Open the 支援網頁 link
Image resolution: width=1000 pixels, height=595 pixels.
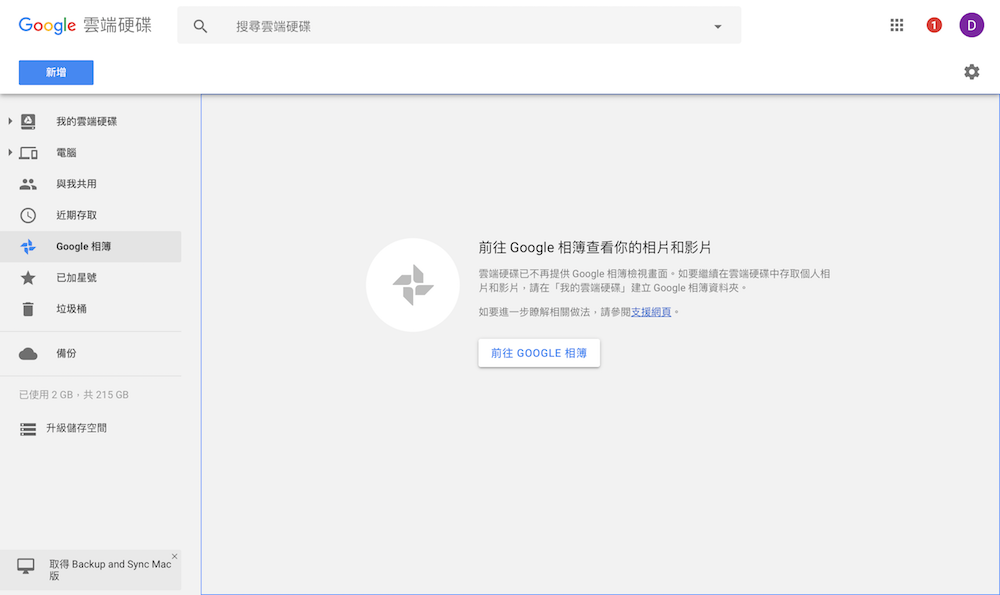651,312
